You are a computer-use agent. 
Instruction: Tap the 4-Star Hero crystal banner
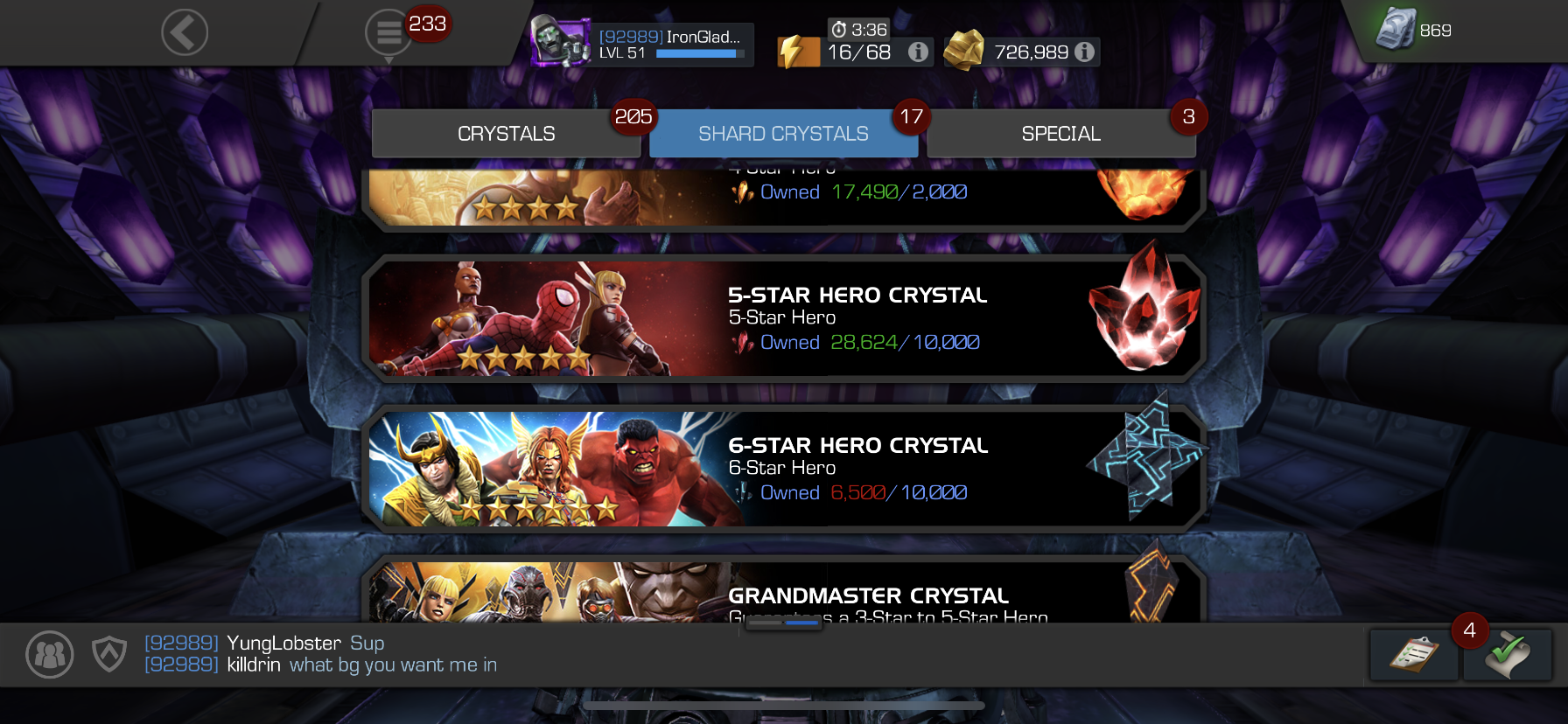[784, 198]
